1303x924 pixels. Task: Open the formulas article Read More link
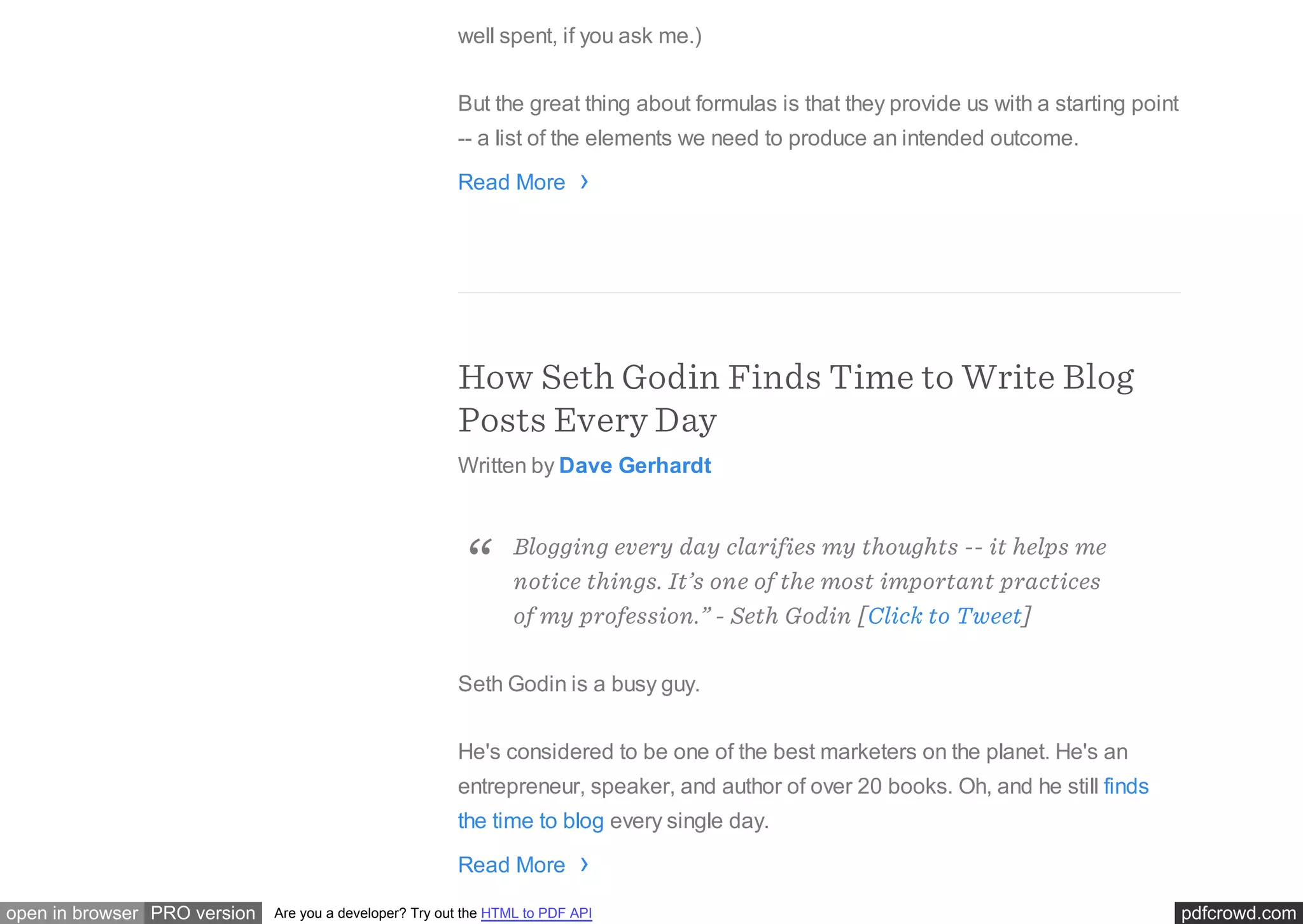click(512, 183)
